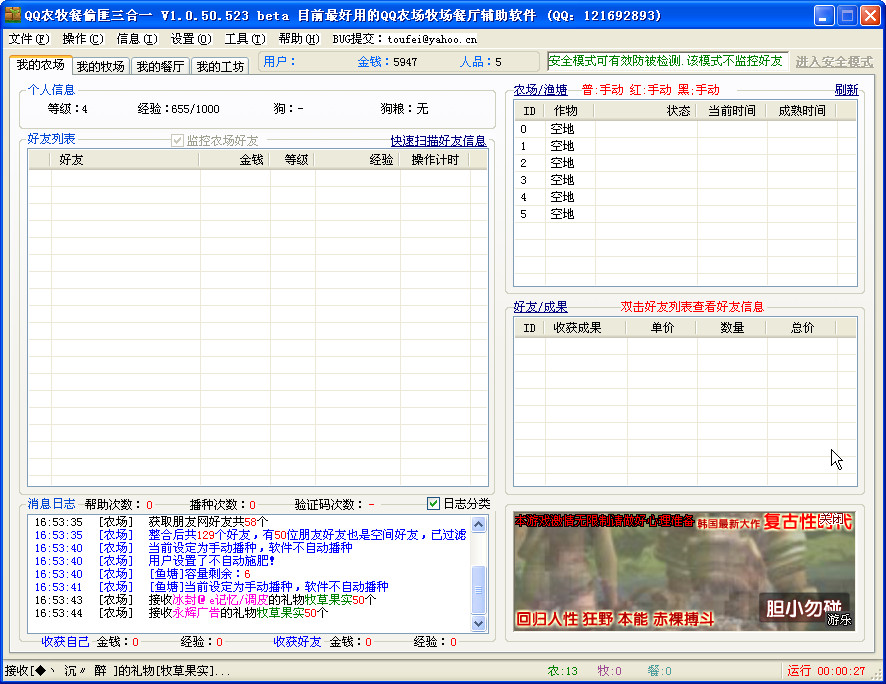Click log scrollbar down arrow
This screenshot has width=886, height=684.
click(478, 624)
